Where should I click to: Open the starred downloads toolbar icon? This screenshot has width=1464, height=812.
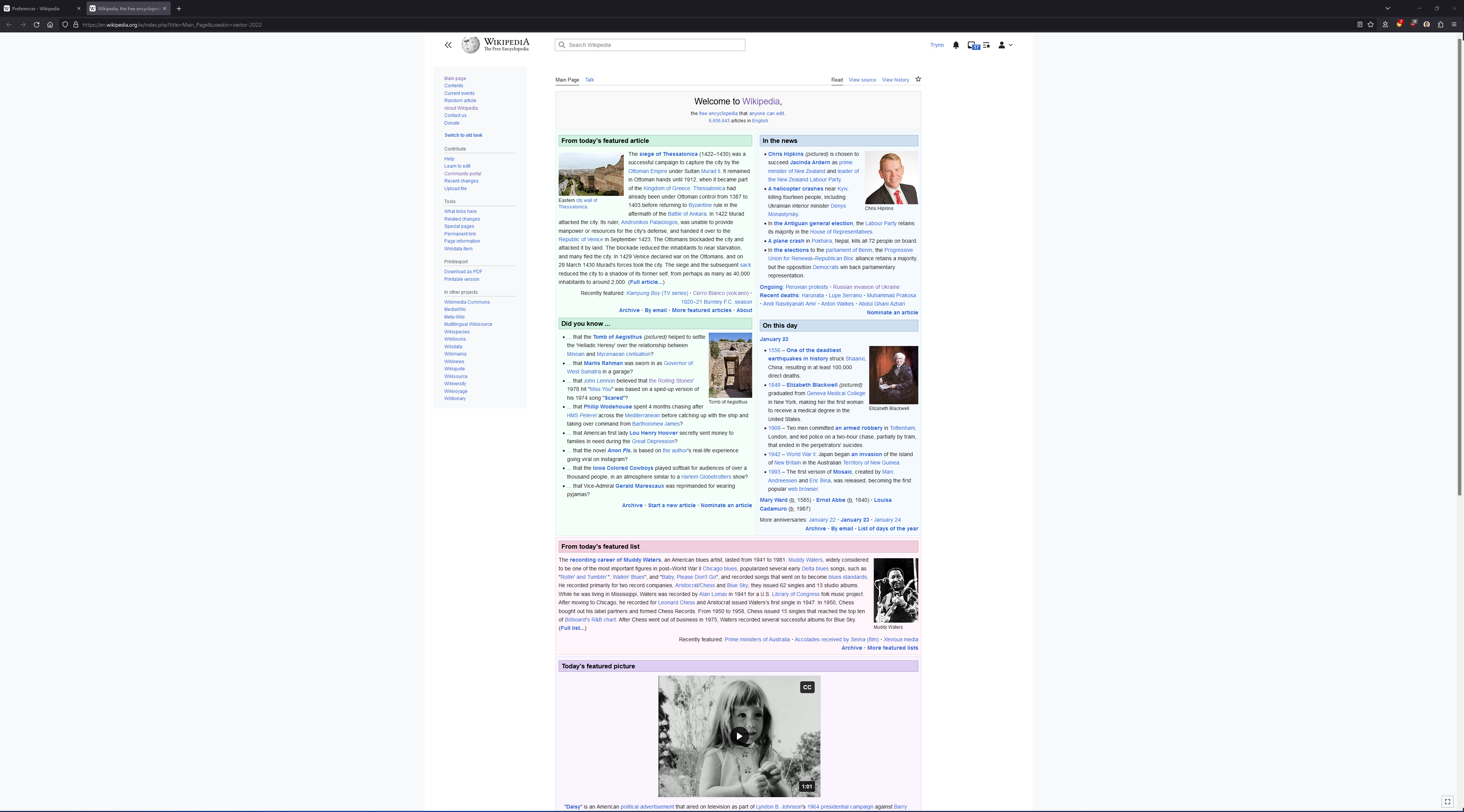coord(1386,24)
